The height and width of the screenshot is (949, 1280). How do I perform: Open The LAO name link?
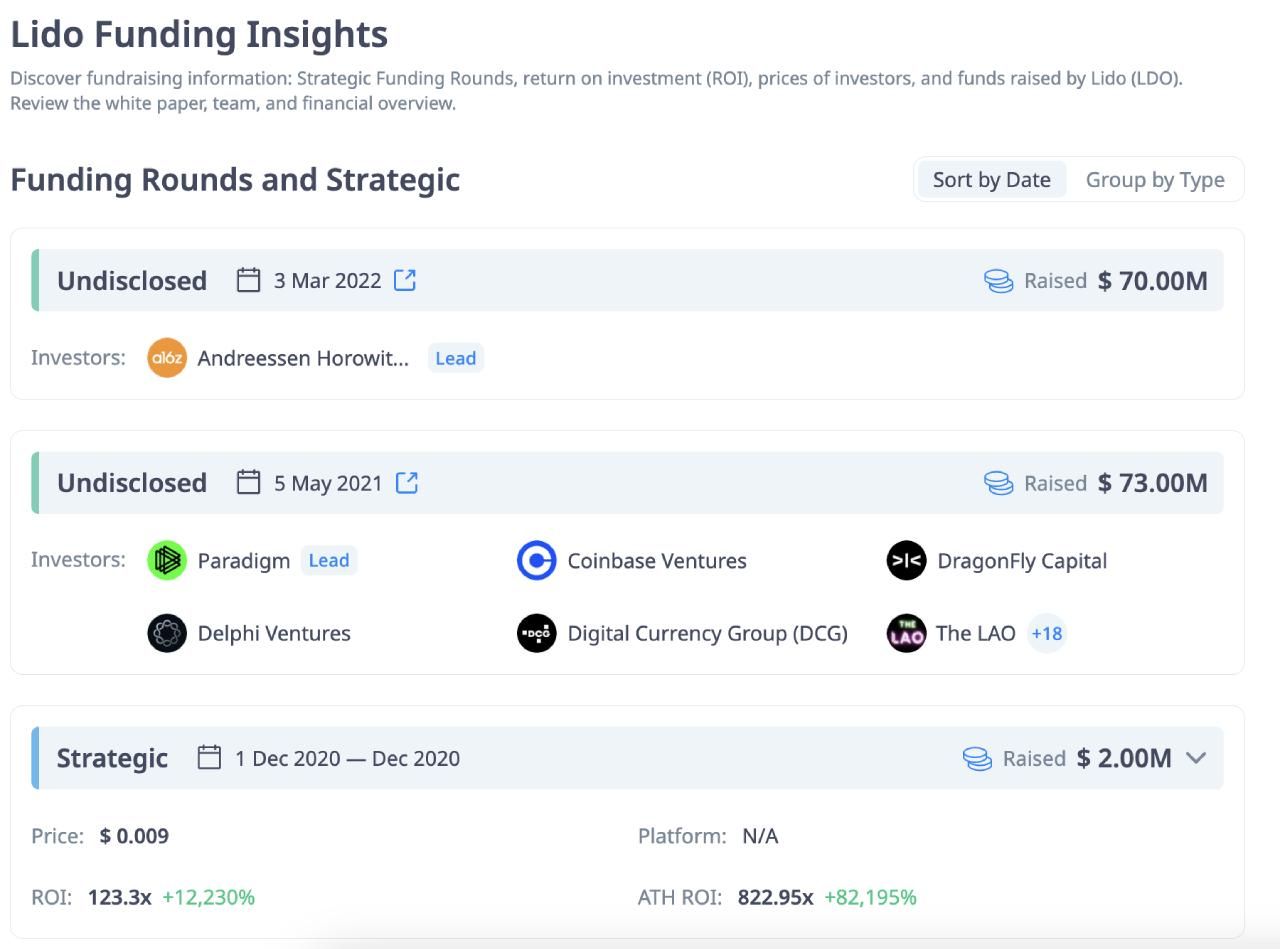(975, 633)
